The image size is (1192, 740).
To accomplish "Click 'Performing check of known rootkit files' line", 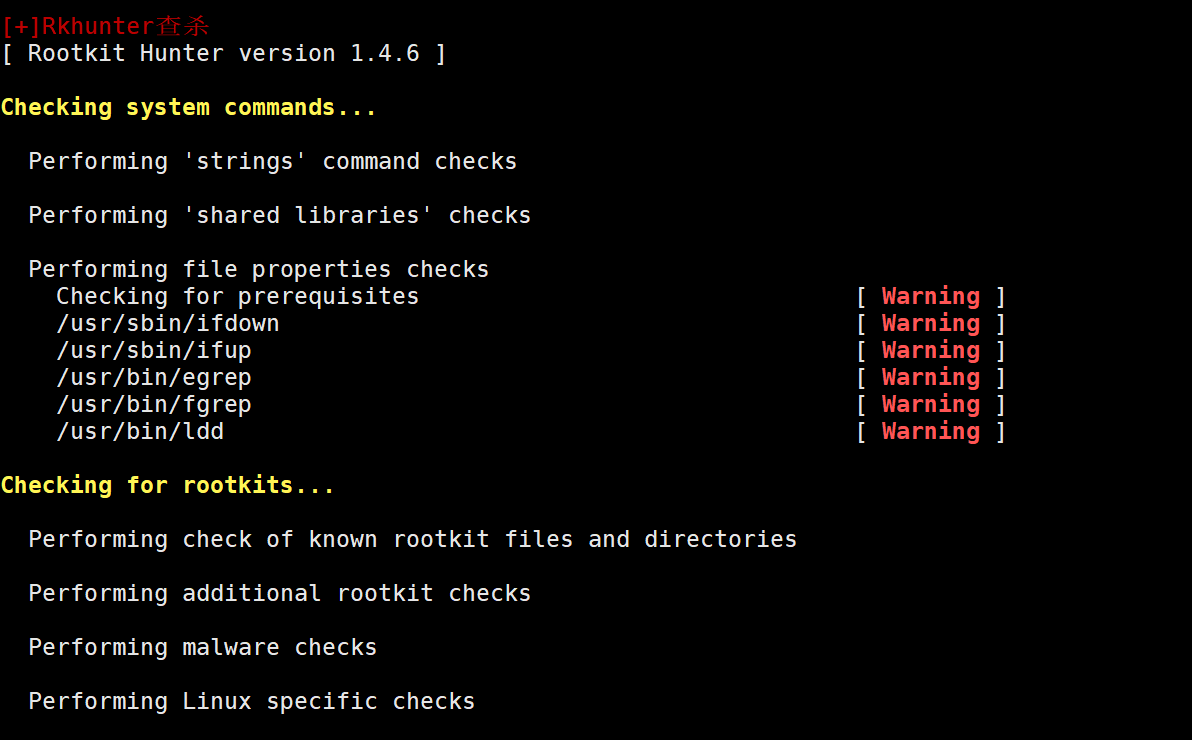I will 413,539.
